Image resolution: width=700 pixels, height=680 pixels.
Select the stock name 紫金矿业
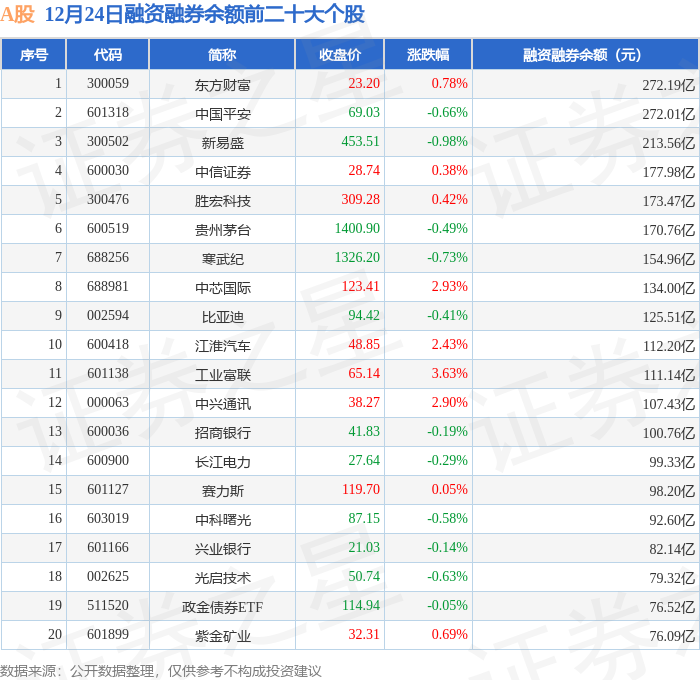tap(222, 636)
